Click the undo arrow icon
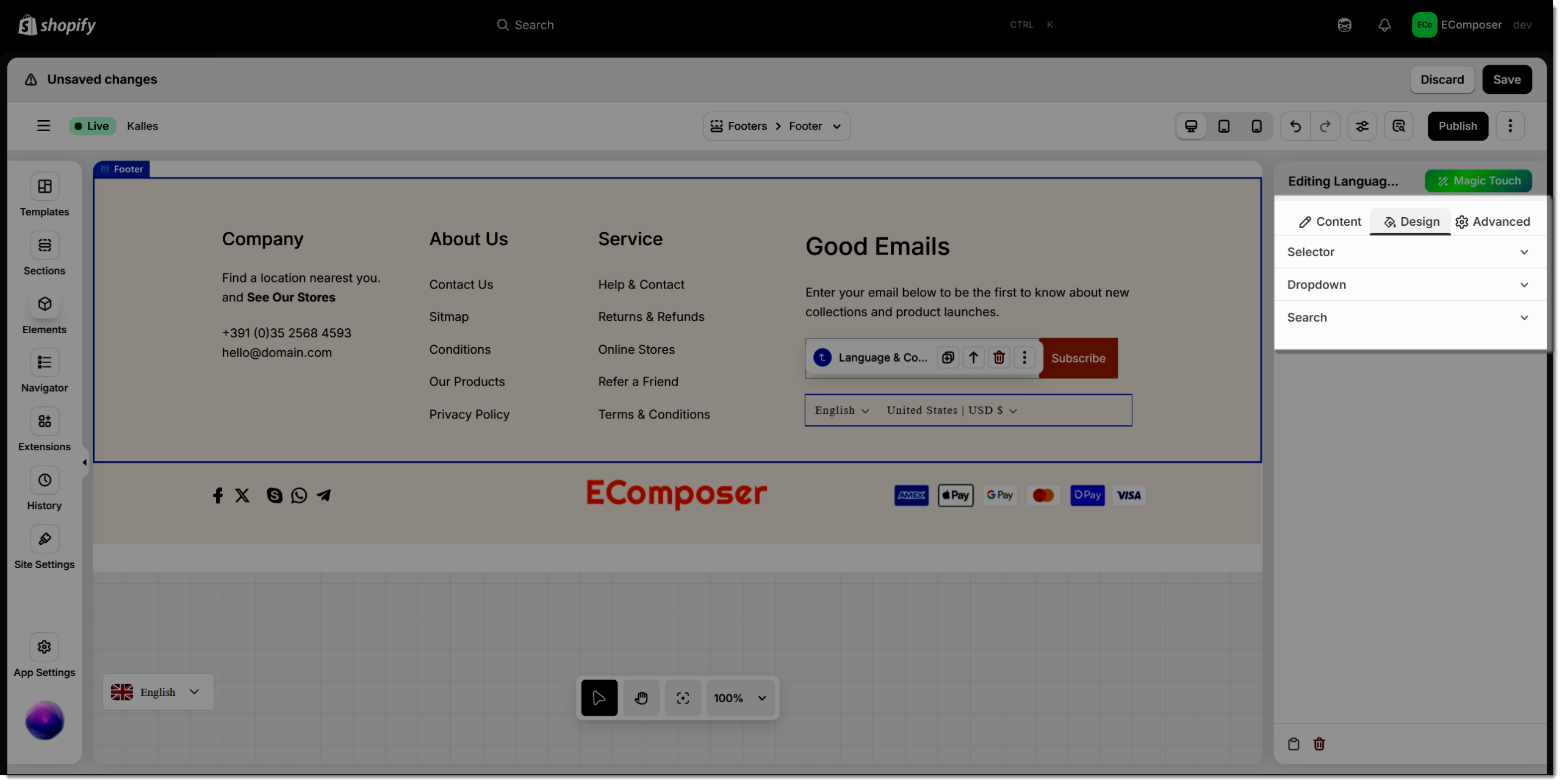Image resolution: width=1562 pixels, height=784 pixels. click(x=1295, y=126)
